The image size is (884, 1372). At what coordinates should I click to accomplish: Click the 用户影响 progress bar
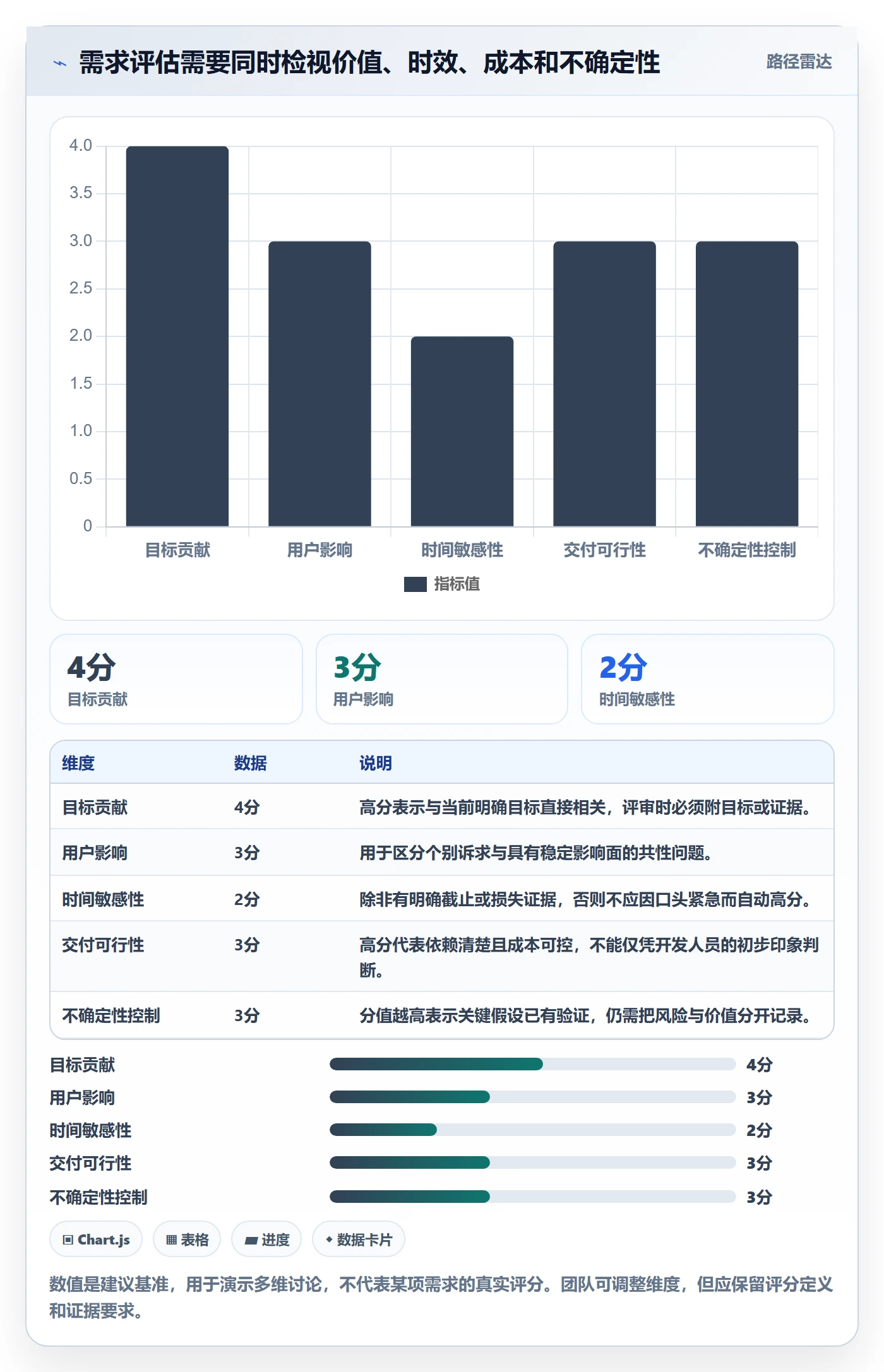click(x=532, y=1097)
